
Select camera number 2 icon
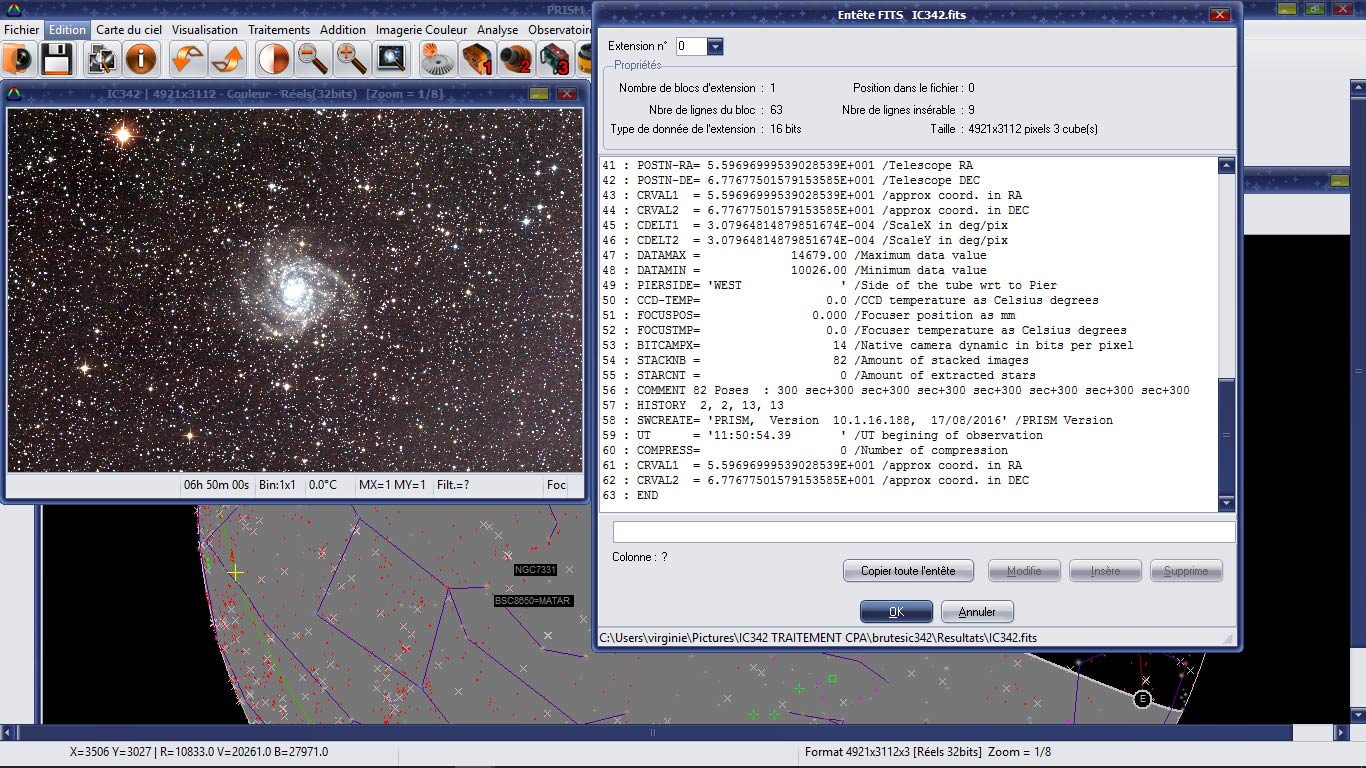(515, 59)
